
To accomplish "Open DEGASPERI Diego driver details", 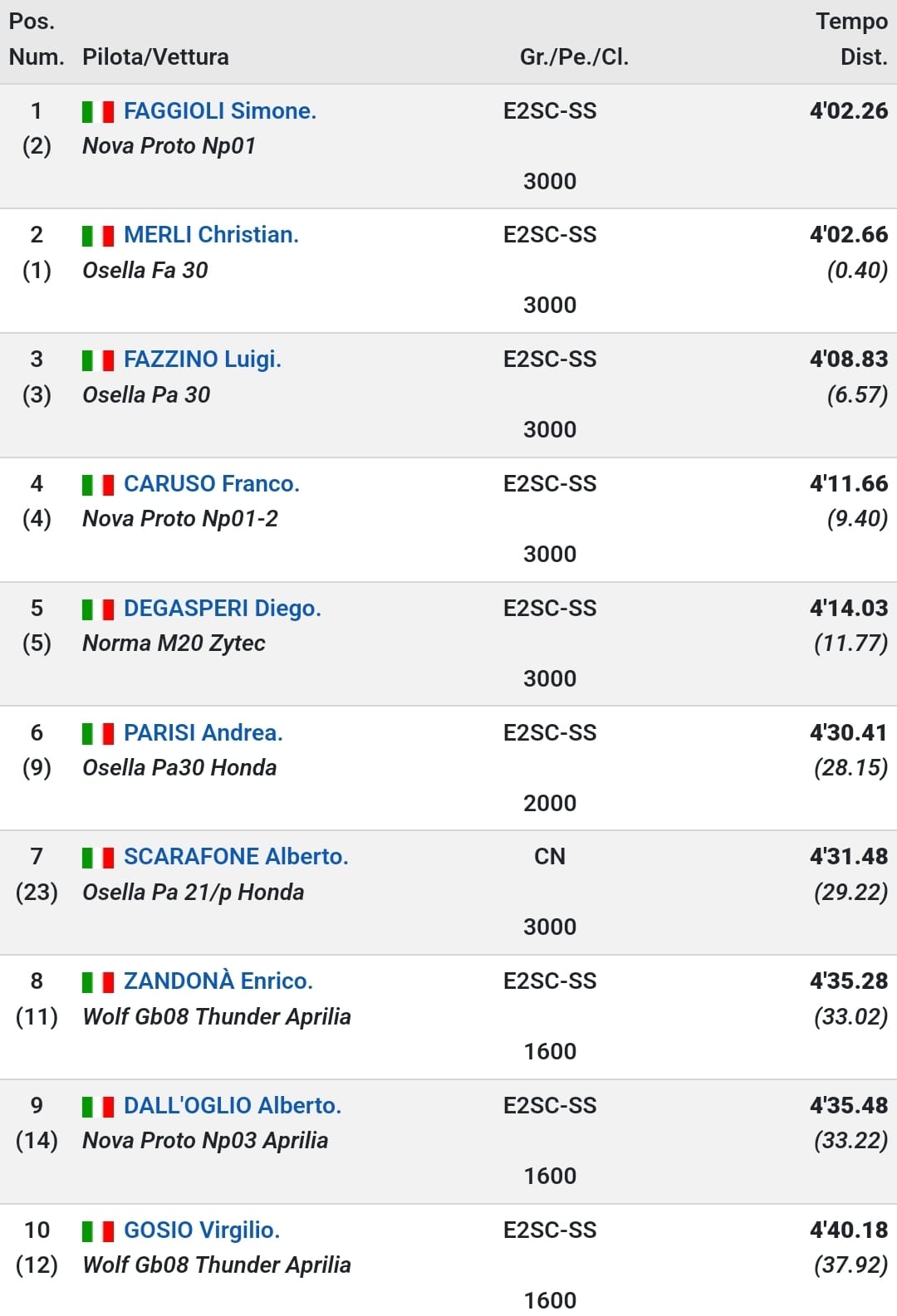I will pyautogui.click(x=223, y=608).
